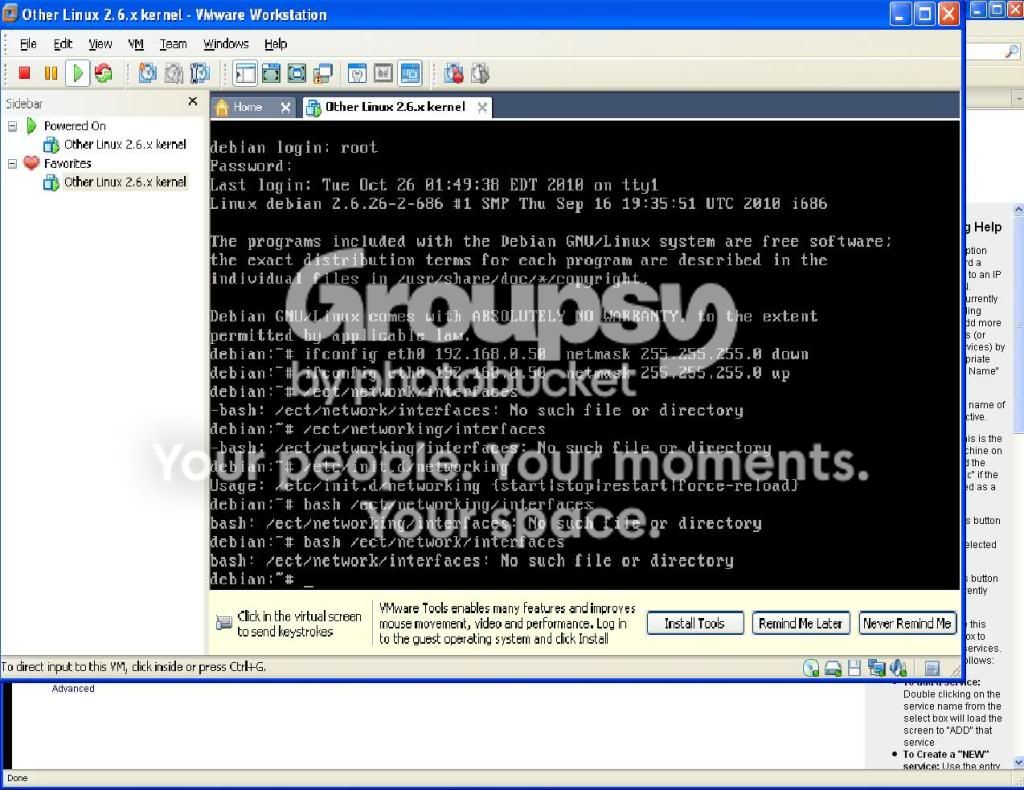Click the Record session toolbar icon
Screen dimensions: 1024x790
[454, 73]
